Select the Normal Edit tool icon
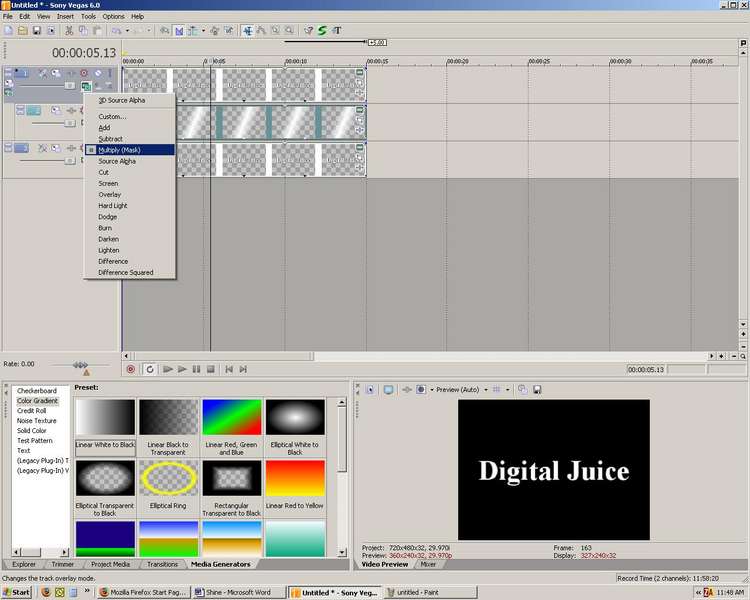Screen dimensions: 750x600 tap(247, 31)
